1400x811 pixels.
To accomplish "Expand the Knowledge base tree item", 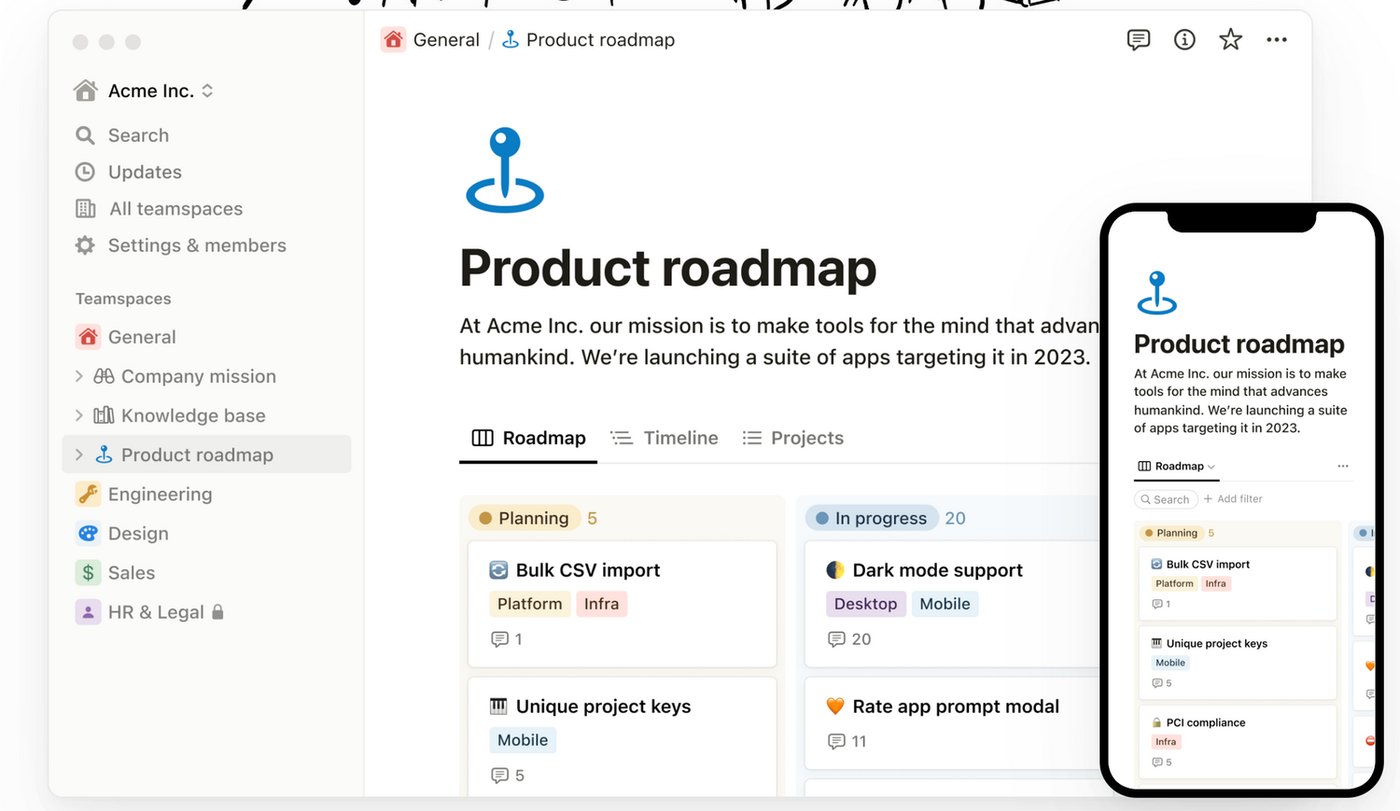I will [79, 415].
